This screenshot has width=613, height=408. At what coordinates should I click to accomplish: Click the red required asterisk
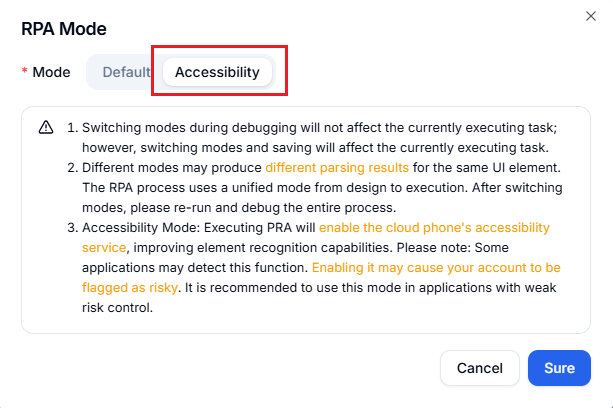tap(25, 72)
